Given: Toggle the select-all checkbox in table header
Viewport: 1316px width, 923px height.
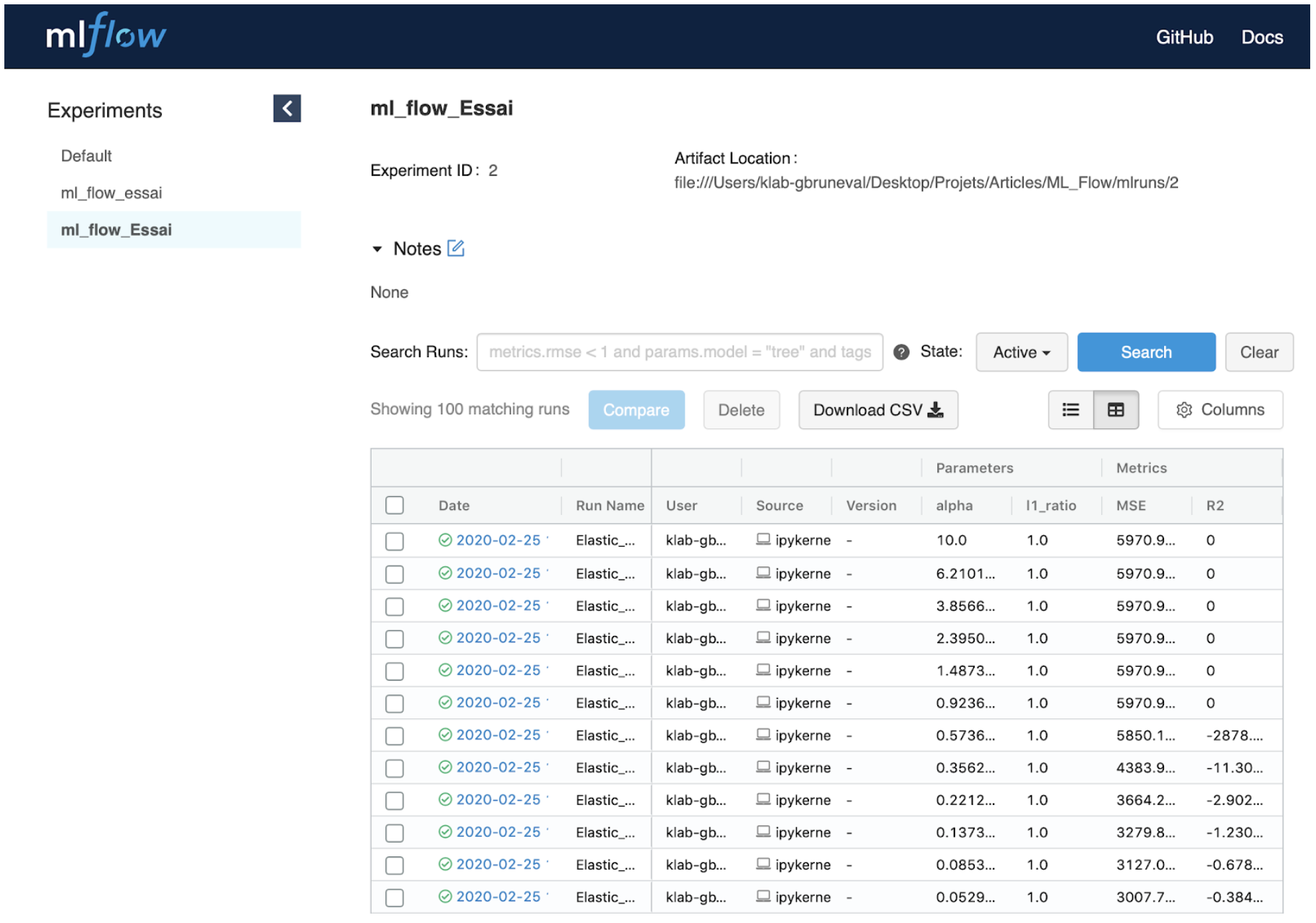Looking at the screenshot, I should 394,505.
